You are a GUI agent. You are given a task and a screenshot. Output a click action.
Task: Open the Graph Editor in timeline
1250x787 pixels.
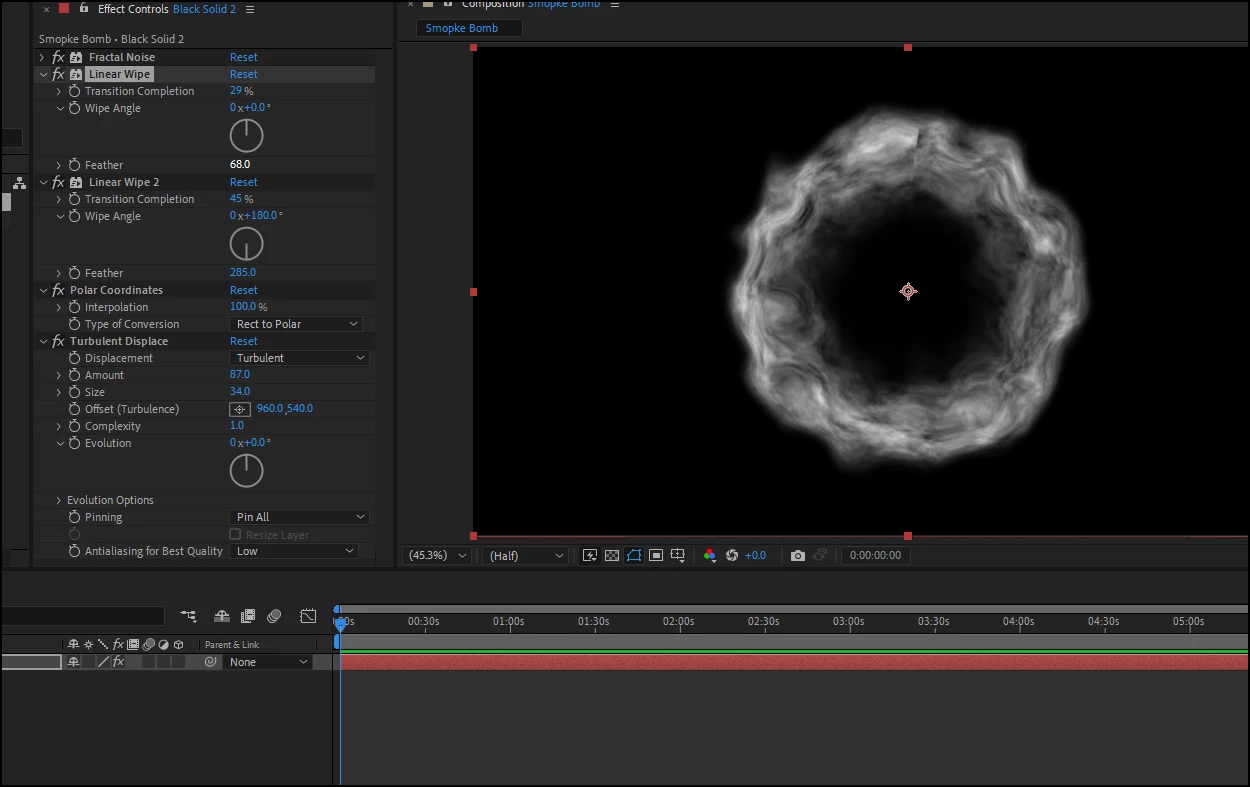(x=308, y=616)
